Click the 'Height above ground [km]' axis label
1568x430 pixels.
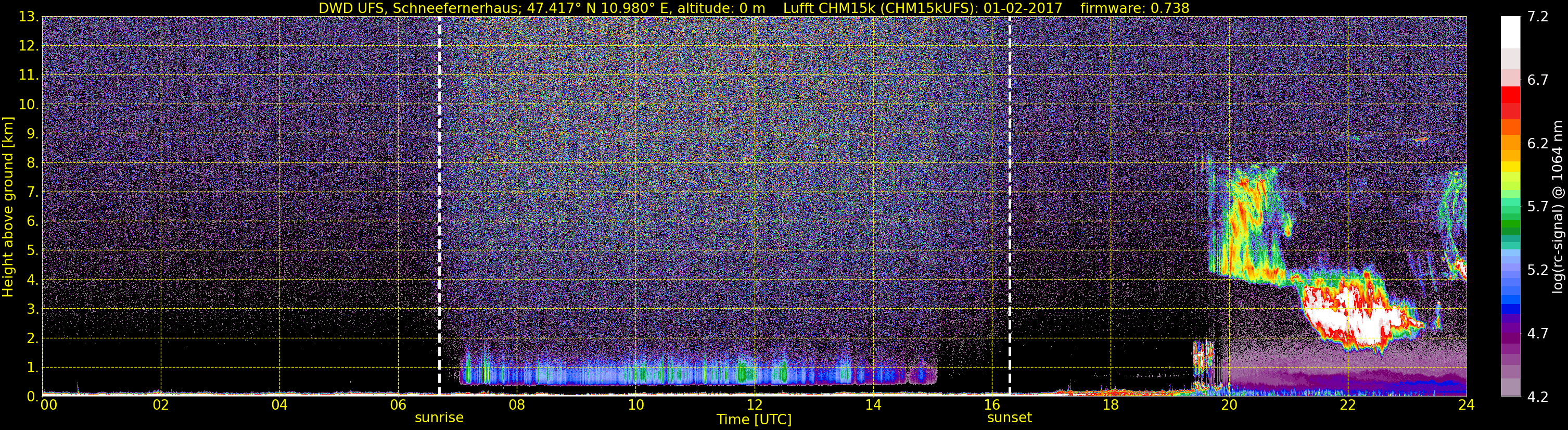tap(8, 207)
